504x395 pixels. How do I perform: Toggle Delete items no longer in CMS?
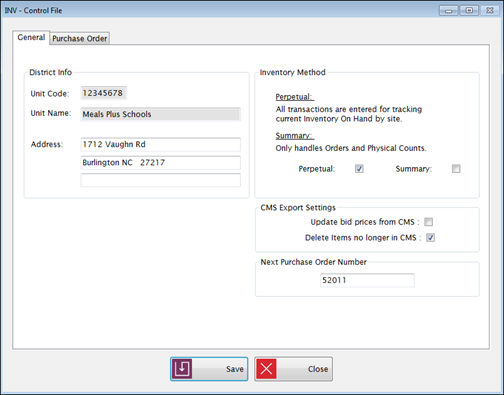click(x=430, y=238)
